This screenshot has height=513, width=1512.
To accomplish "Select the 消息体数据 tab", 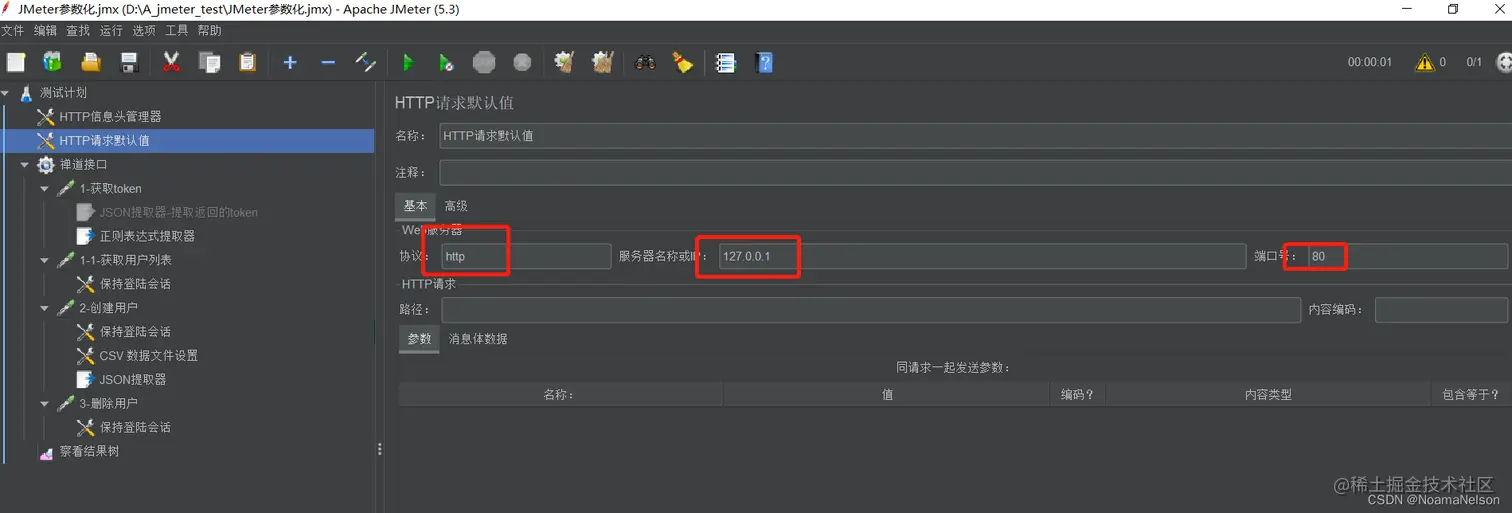I will coord(478,339).
